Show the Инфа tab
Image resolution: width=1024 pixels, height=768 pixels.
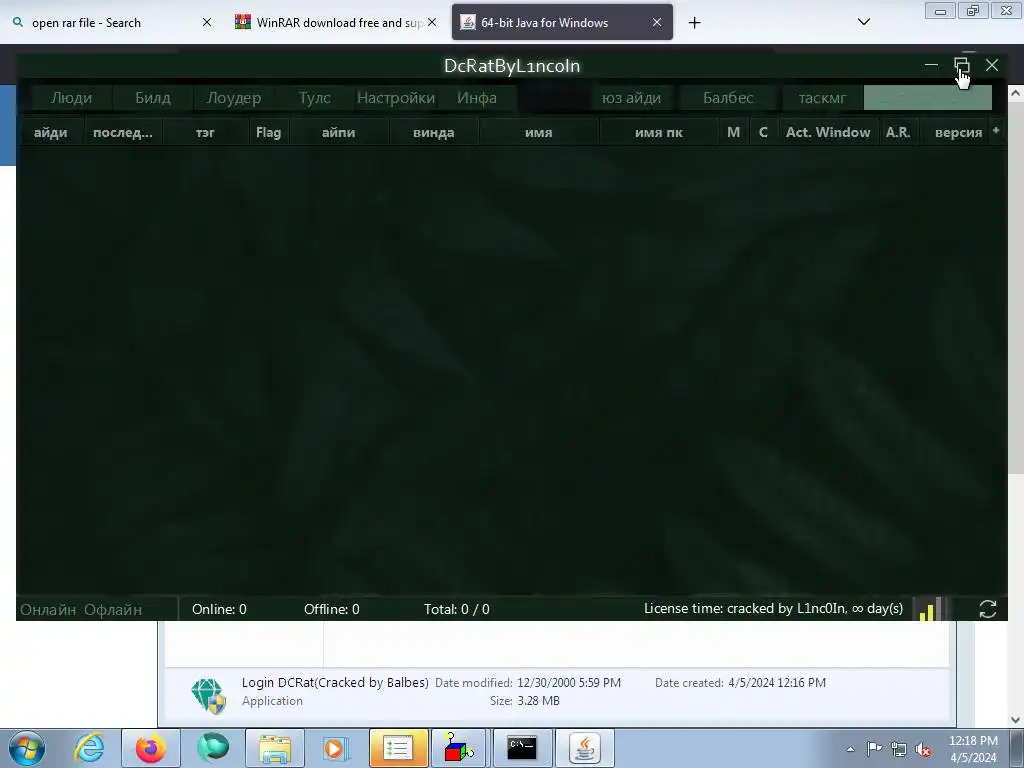pos(477,98)
